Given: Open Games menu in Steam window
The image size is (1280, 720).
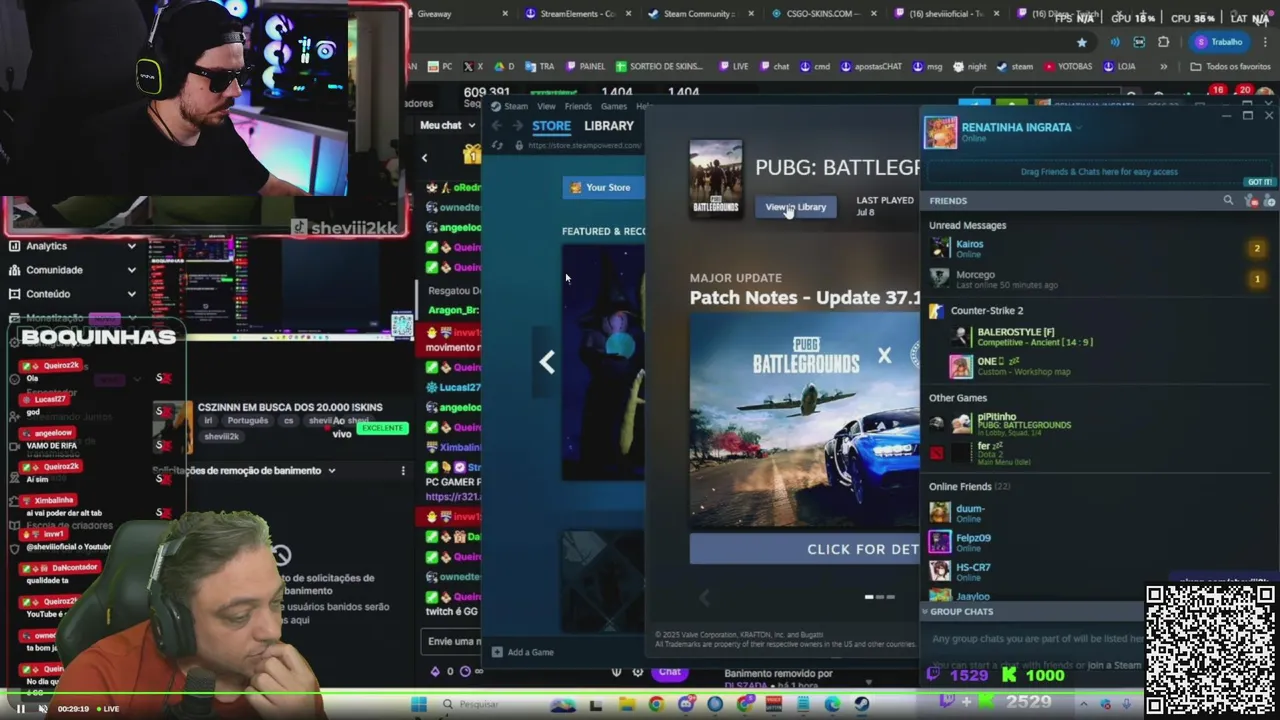Looking at the screenshot, I should click(x=614, y=106).
